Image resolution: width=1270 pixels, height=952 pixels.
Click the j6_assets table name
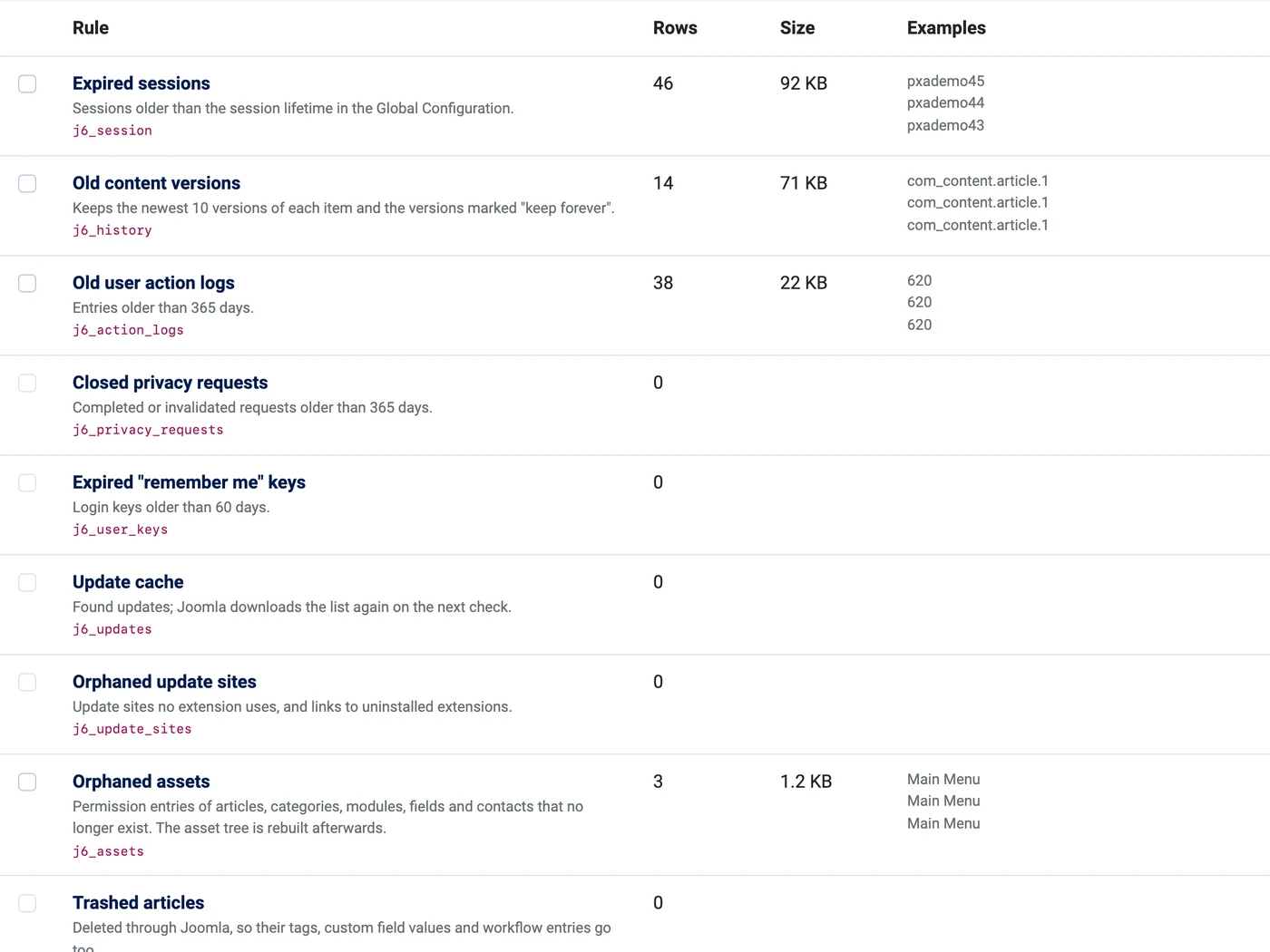(108, 851)
